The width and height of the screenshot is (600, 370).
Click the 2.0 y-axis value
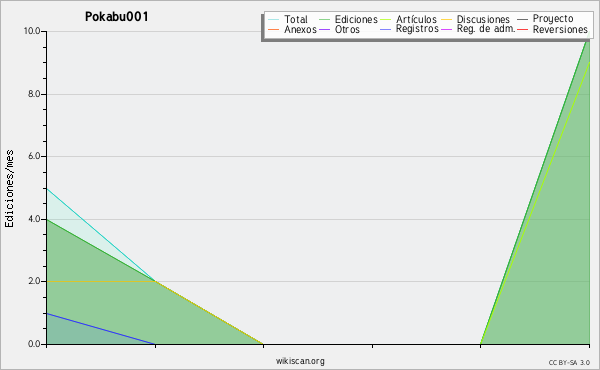(34, 281)
